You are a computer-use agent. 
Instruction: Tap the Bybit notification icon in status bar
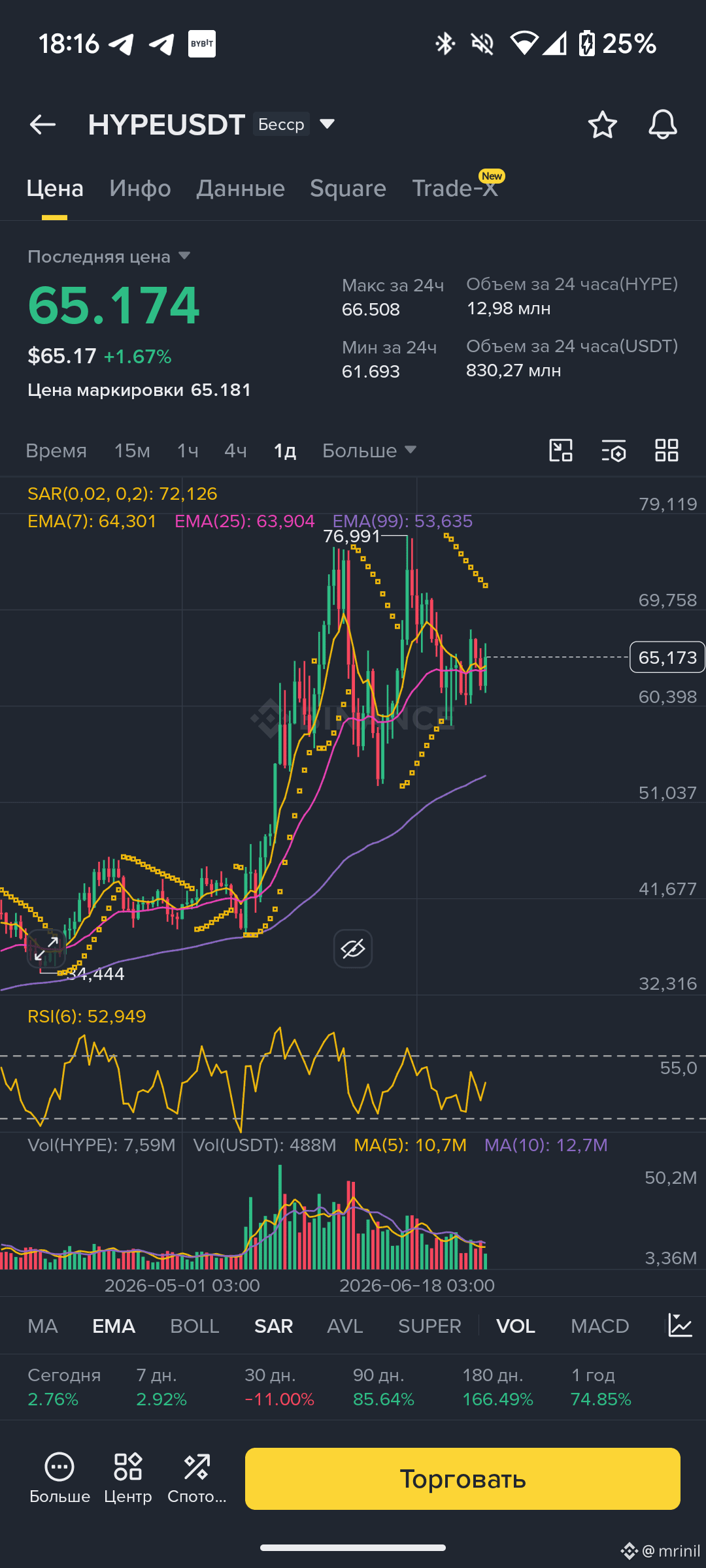[202, 44]
